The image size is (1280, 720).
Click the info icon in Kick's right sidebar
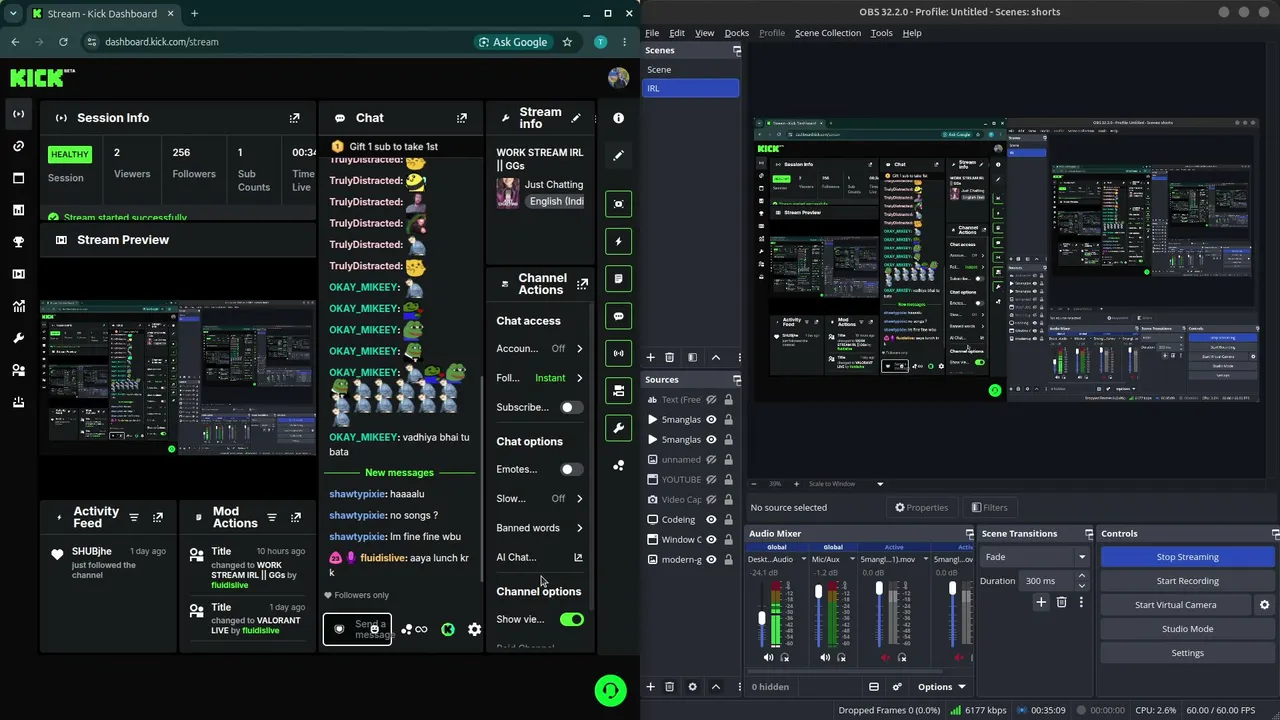click(x=619, y=118)
